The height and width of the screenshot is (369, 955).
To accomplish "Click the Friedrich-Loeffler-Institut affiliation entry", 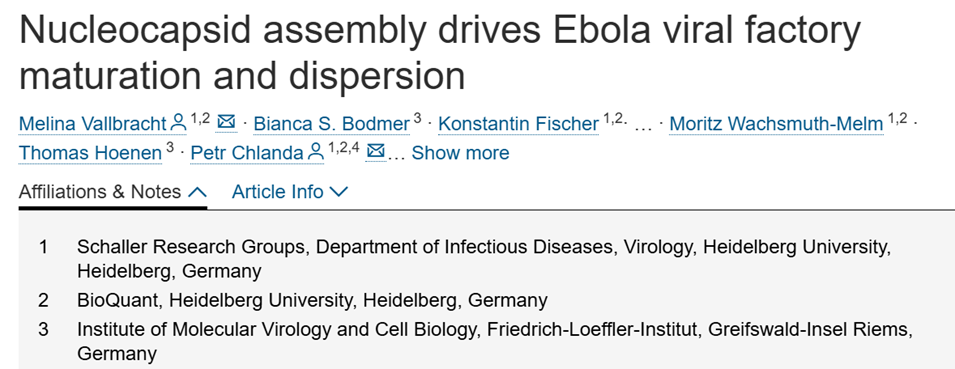I will 495,342.
